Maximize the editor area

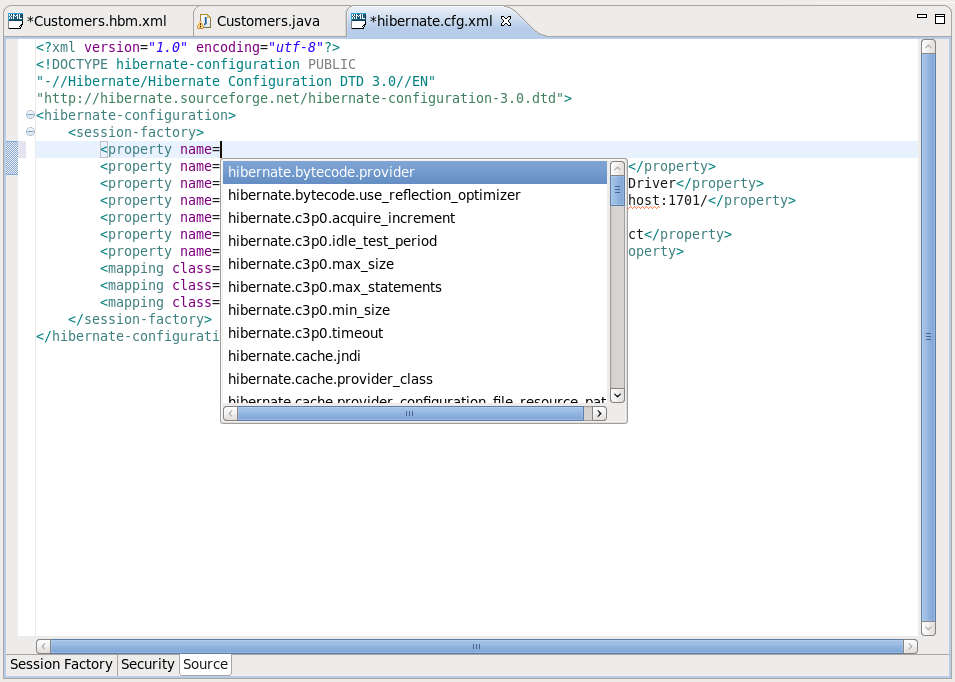click(939, 18)
